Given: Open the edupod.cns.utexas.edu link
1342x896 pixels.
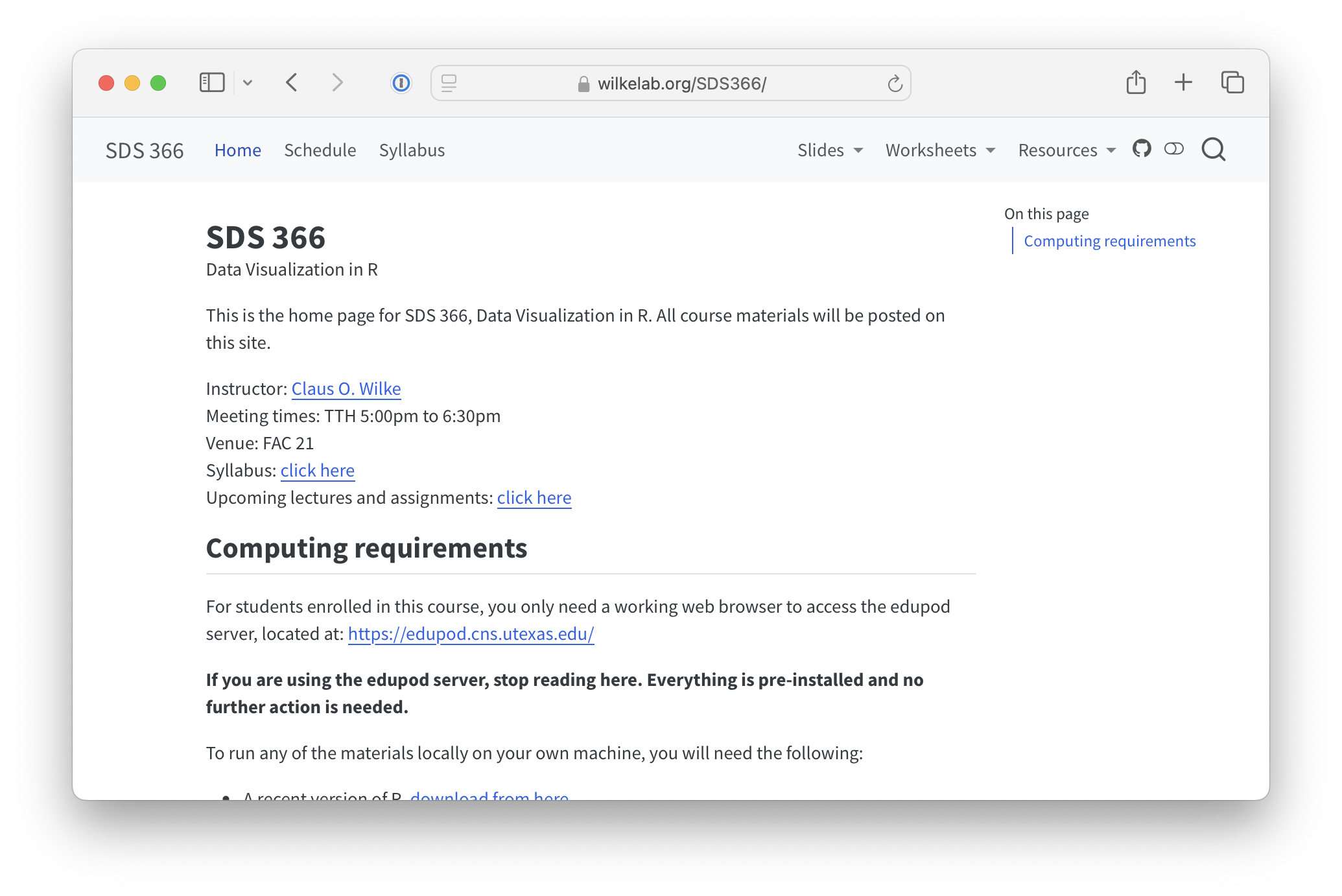Looking at the screenshot, I should point(471,634).
